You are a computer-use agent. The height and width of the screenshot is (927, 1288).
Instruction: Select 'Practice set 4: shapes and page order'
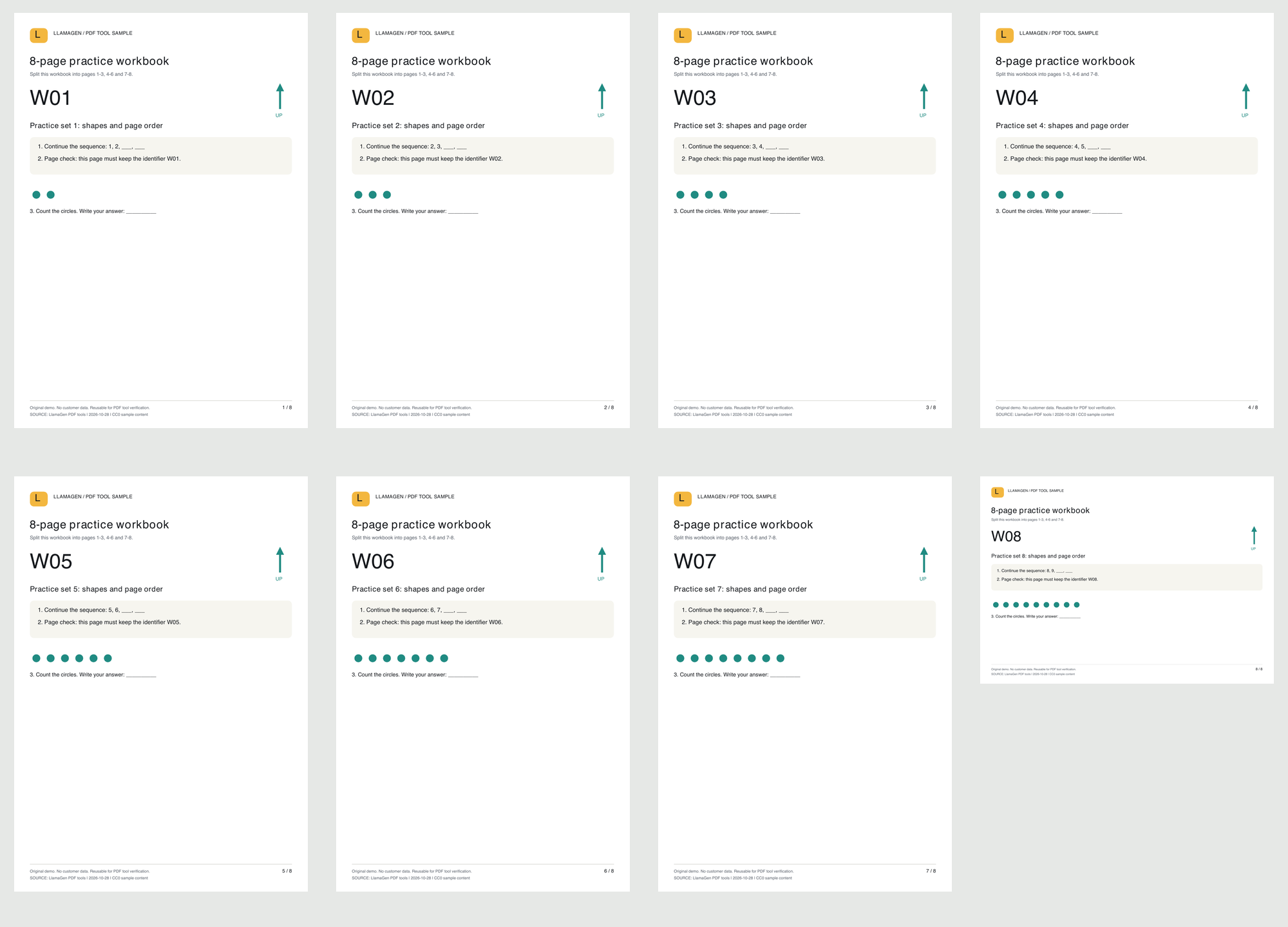click(x=1062, y=126)
